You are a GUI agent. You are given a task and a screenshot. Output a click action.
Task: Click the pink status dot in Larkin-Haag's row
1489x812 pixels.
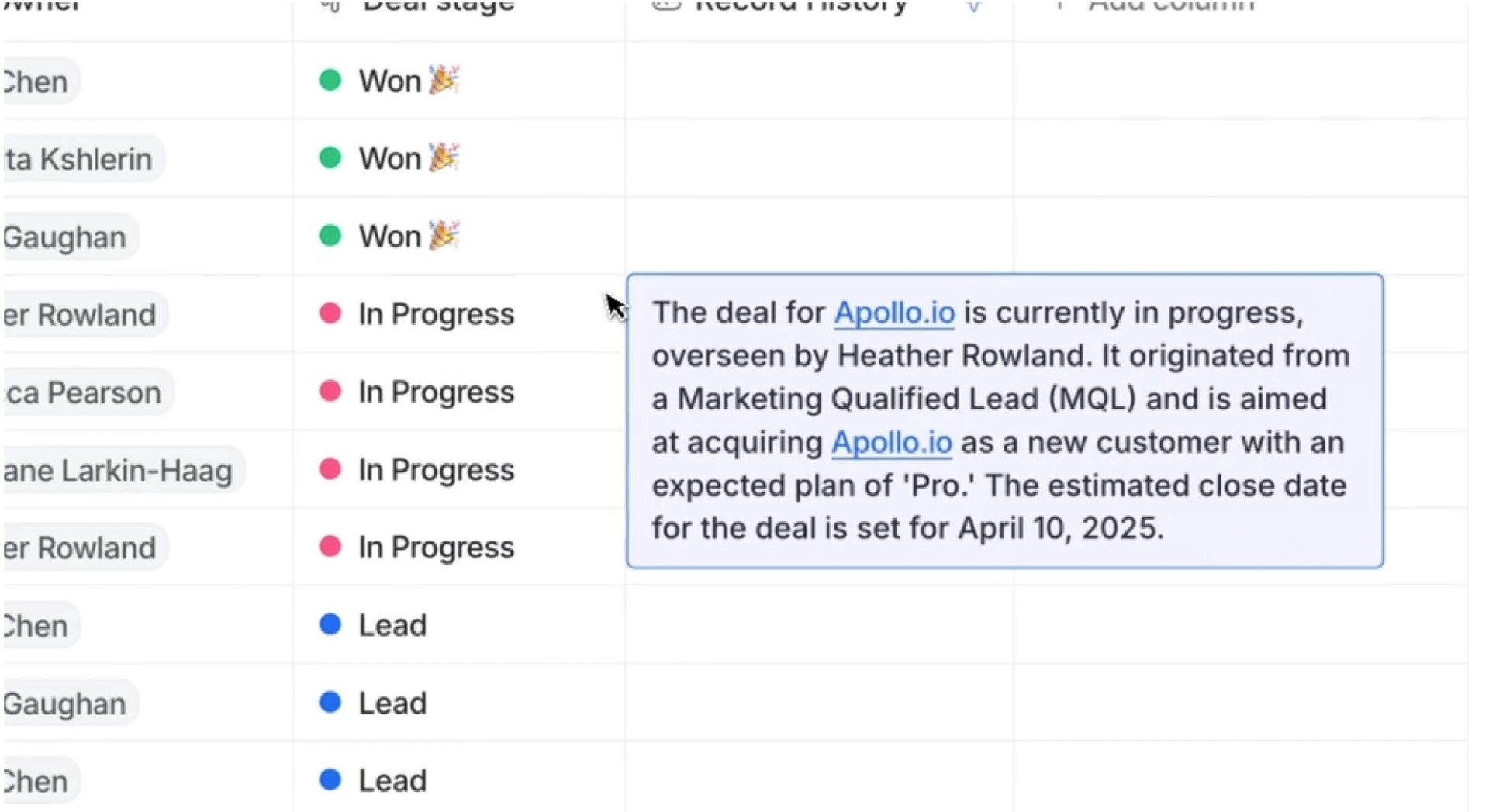point(330,468)
